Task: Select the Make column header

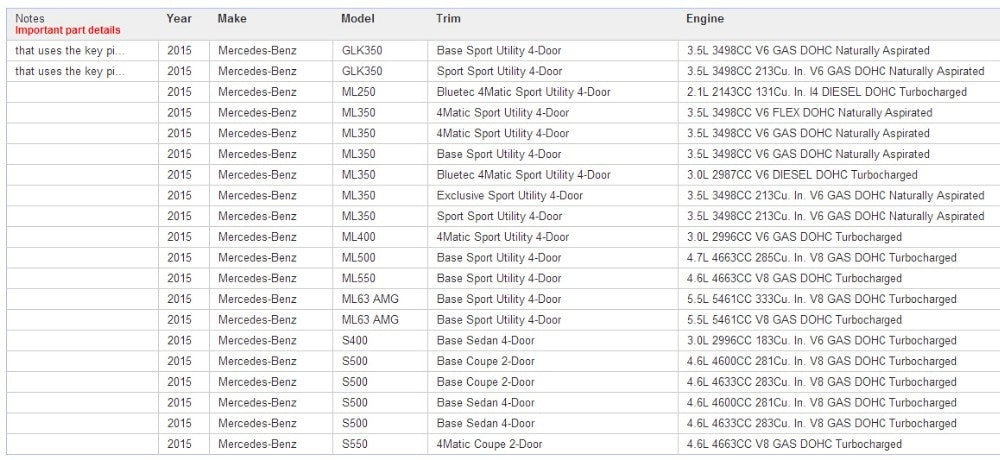Action: (232, 19)
